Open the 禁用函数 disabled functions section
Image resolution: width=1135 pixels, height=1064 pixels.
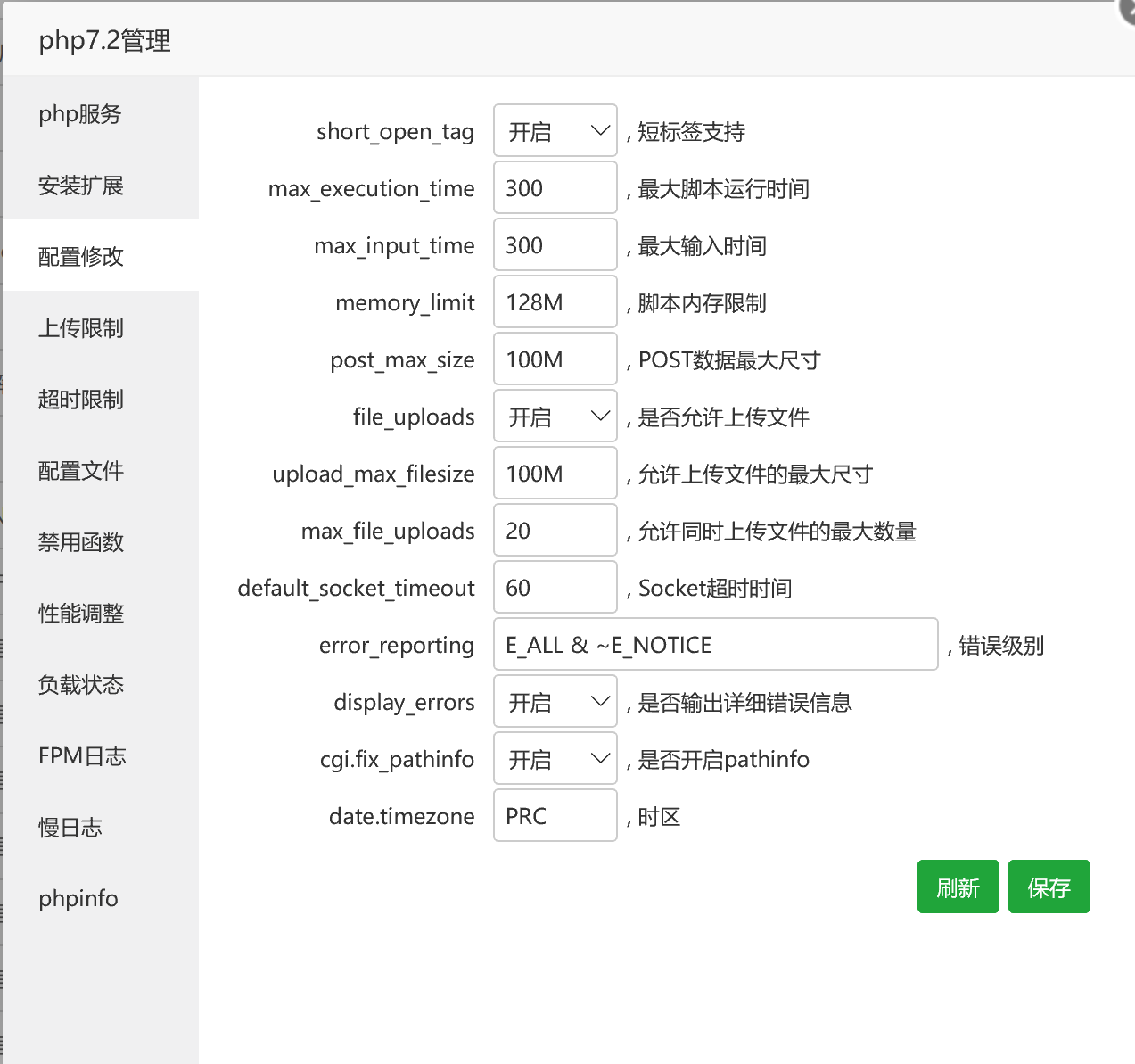pyautogui.click(x=81, y=541)
